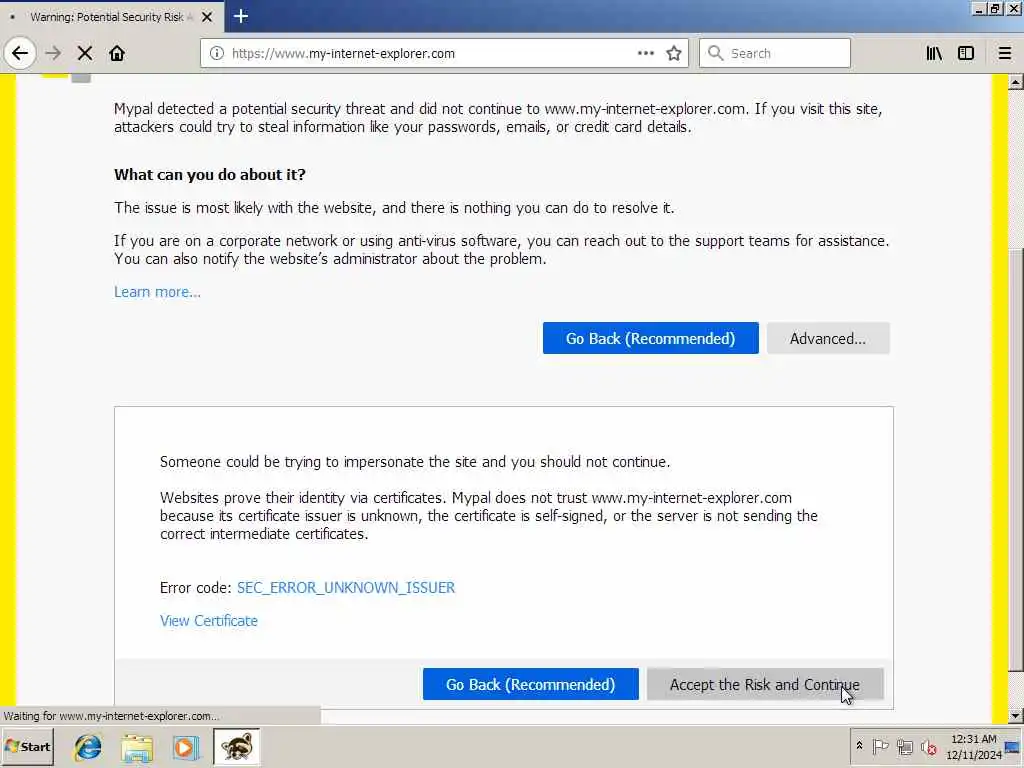1024x768 pixels.
Task: Open a new tab with plus button
Action: (240, 16)
